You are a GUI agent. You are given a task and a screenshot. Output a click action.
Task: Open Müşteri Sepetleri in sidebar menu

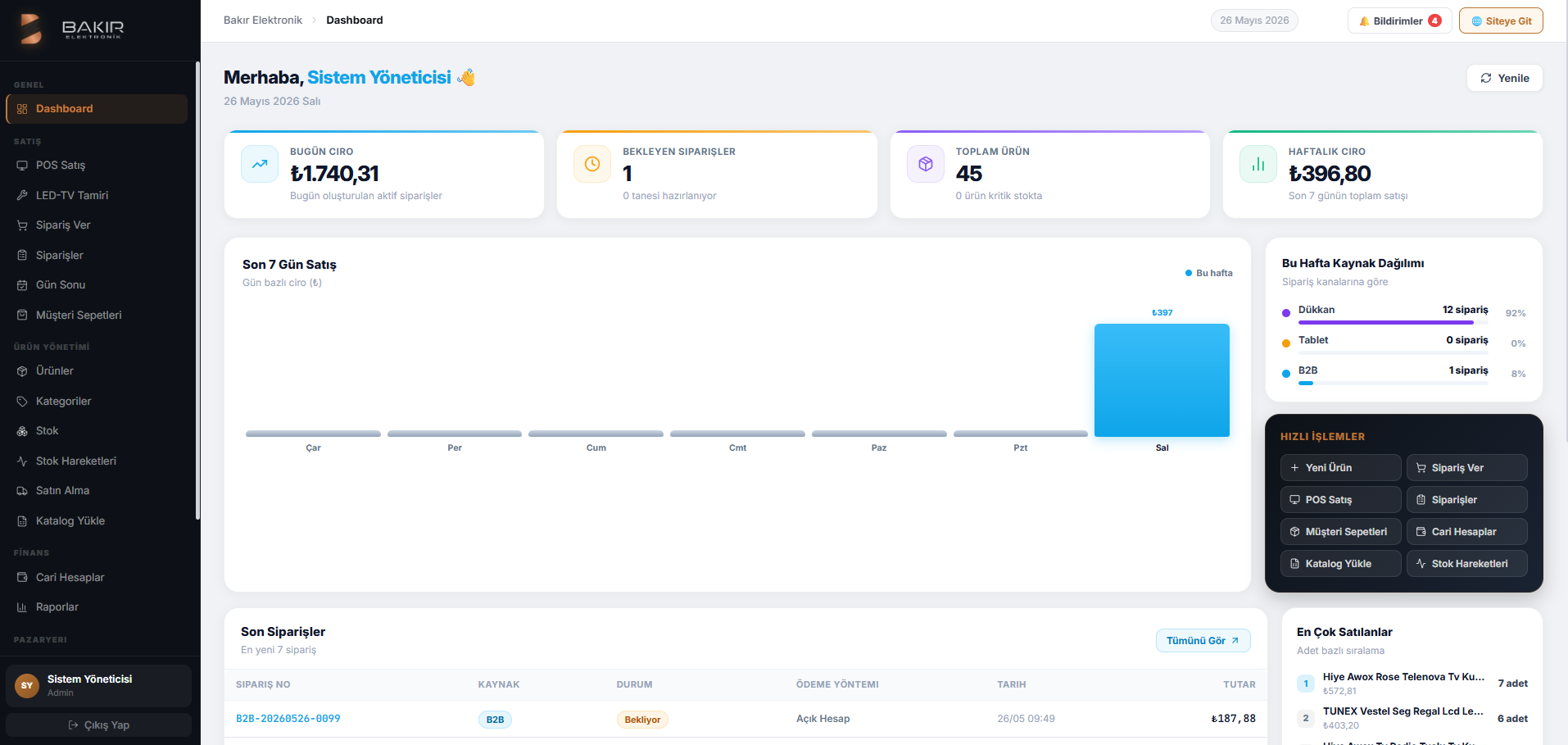pos(97,316)
